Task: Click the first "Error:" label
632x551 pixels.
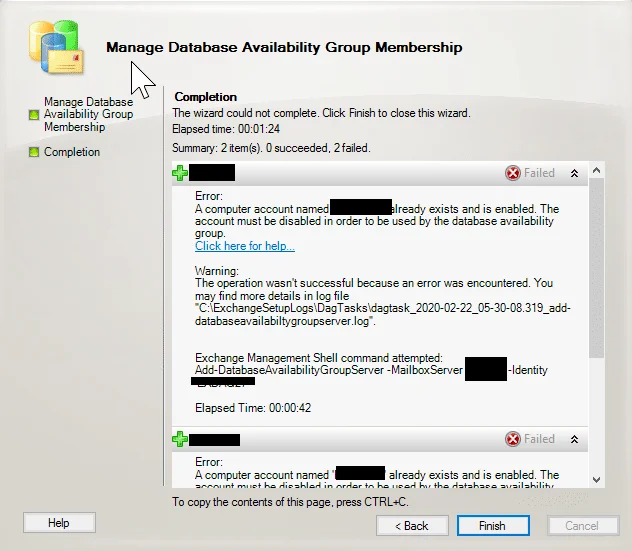Action: pyautogui.click(x=209, y=196)
